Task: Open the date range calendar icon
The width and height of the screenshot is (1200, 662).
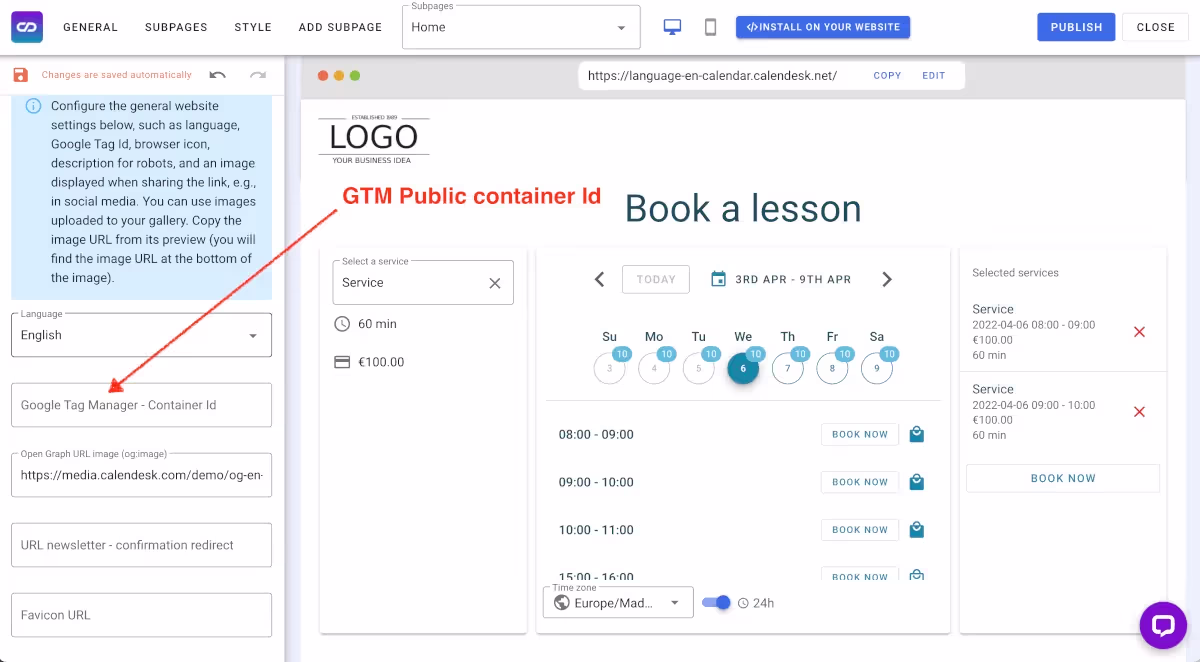Action: [718, 279]
